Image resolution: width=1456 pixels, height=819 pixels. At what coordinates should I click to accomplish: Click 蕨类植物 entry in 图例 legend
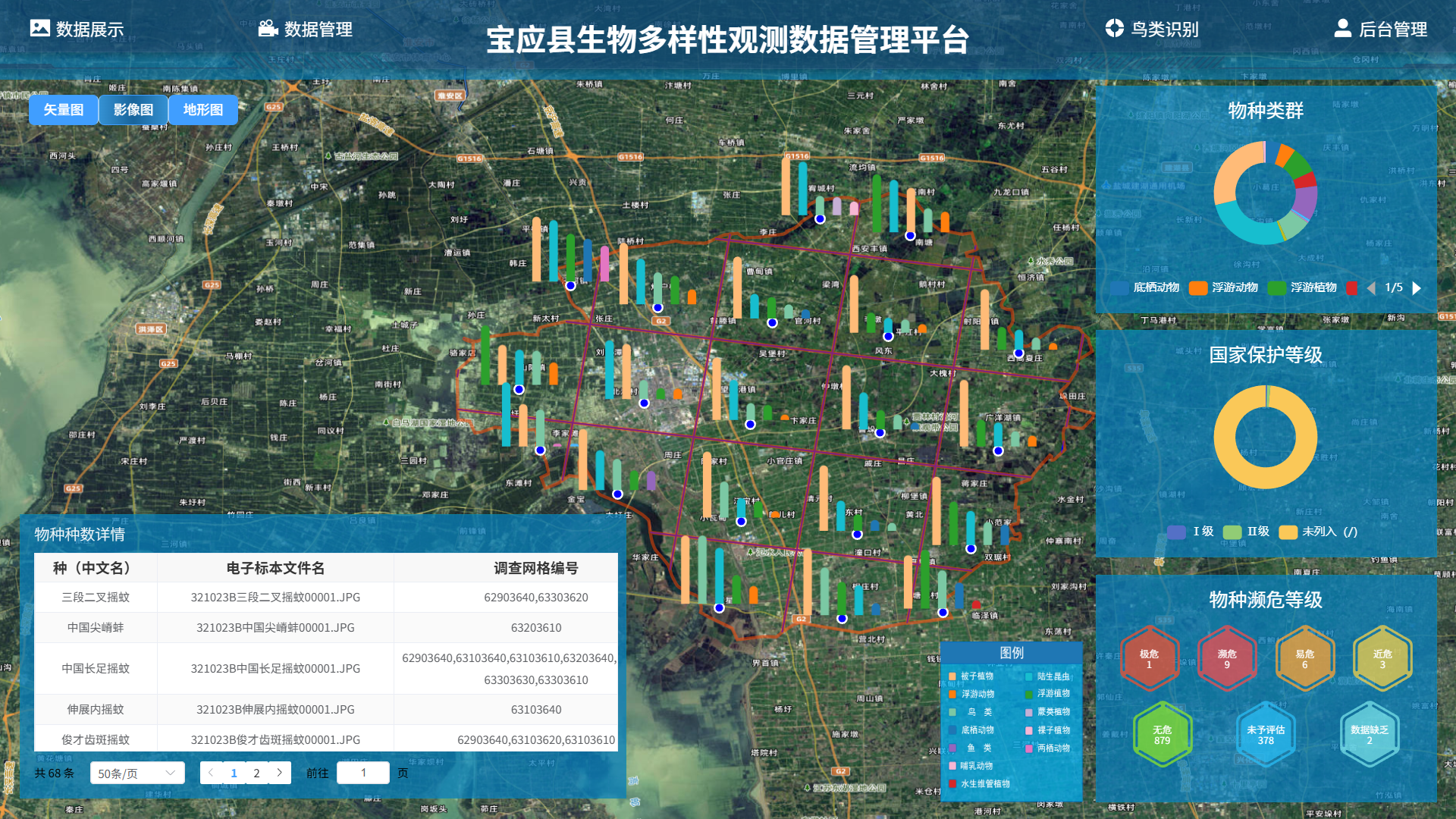click(1047, 712)
